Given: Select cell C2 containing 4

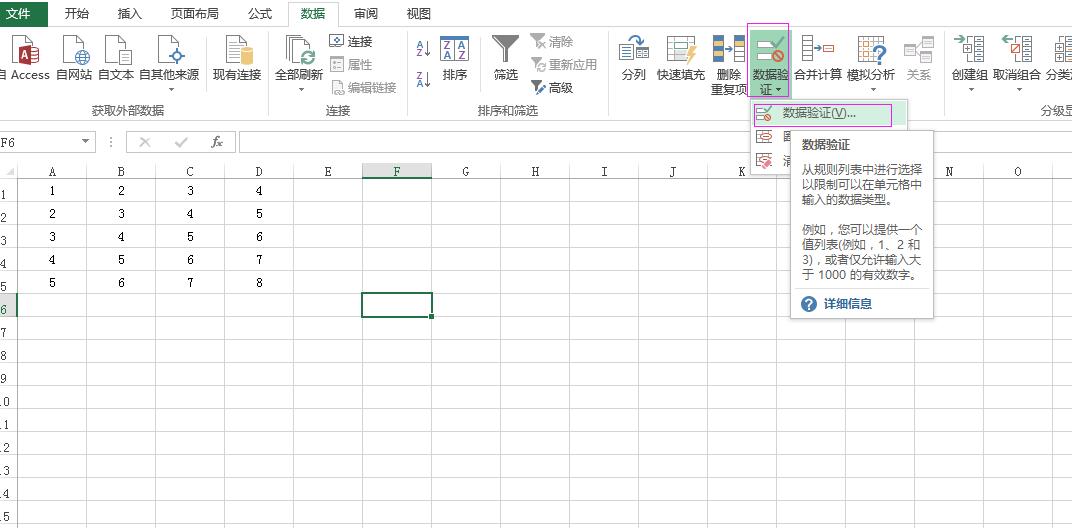Looking at the screenshot, I should click(190, 214).
